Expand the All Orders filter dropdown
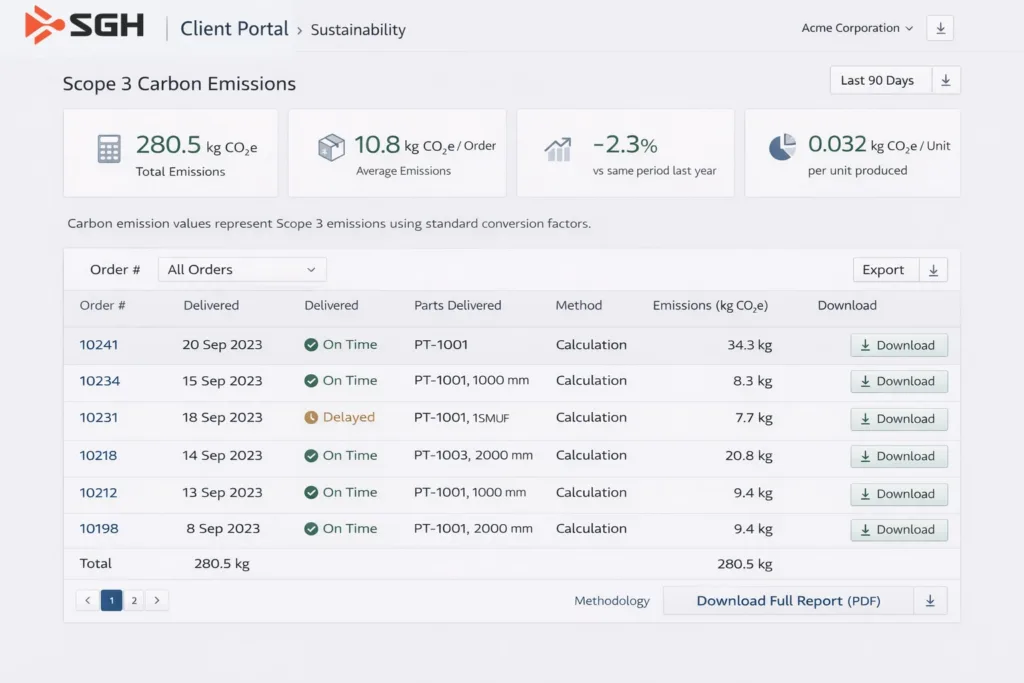This screenshot has height=683, width=1024. (x=242, y=270)
